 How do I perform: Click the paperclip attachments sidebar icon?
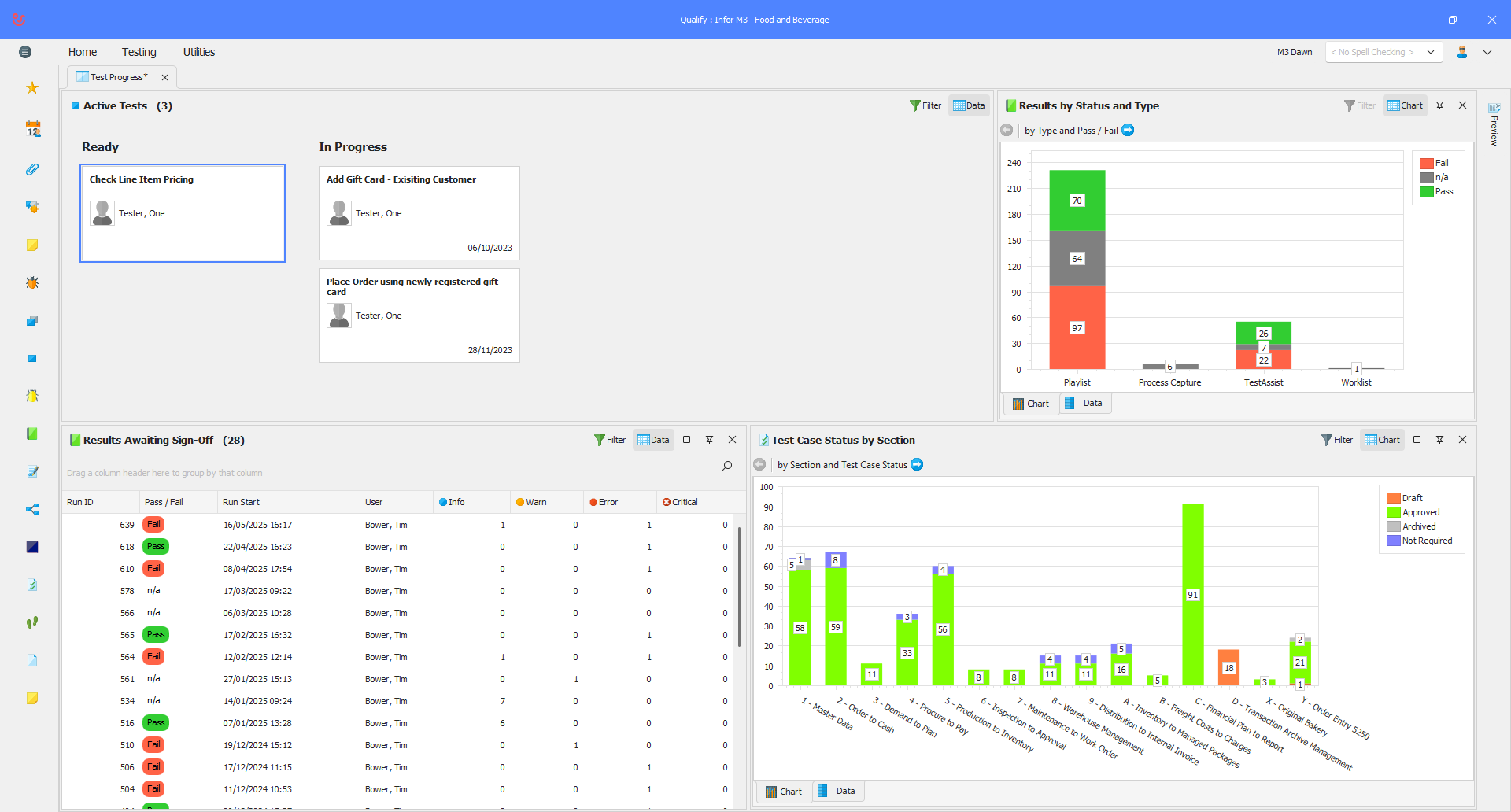pos(32,169)
